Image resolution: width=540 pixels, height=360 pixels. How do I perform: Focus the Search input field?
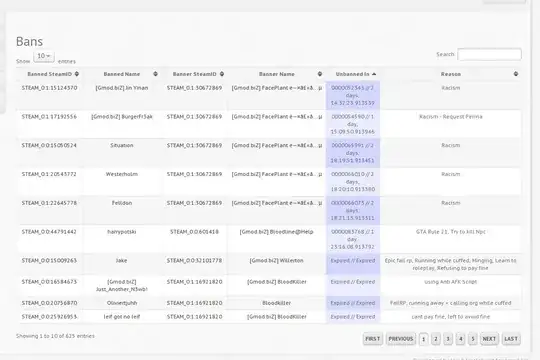point(489,54)
